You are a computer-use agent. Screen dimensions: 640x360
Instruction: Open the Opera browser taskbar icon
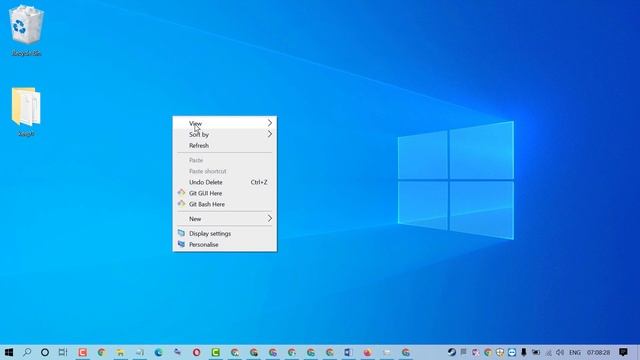(196, 352)
